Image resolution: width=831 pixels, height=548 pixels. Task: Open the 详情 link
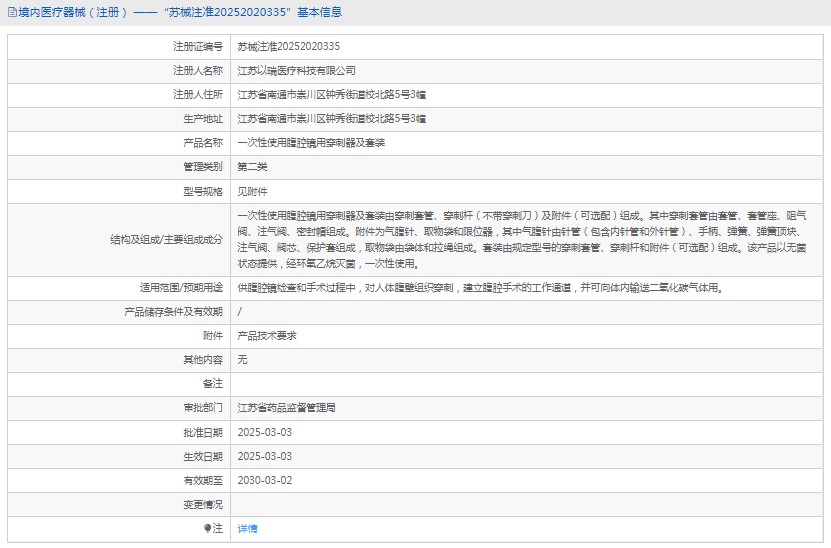[247, 528]
